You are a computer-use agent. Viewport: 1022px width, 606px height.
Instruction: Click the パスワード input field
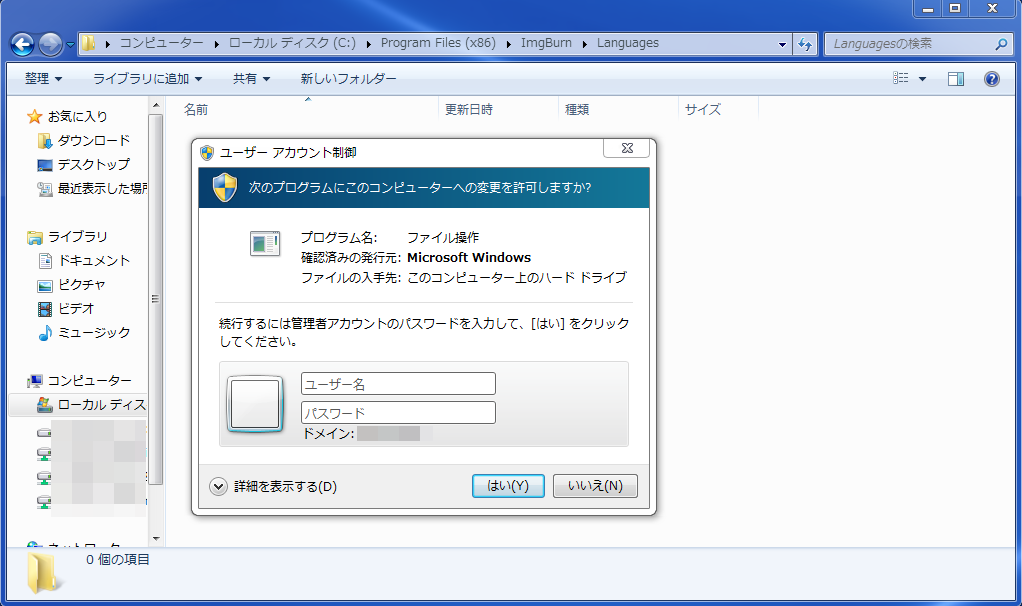398,412
